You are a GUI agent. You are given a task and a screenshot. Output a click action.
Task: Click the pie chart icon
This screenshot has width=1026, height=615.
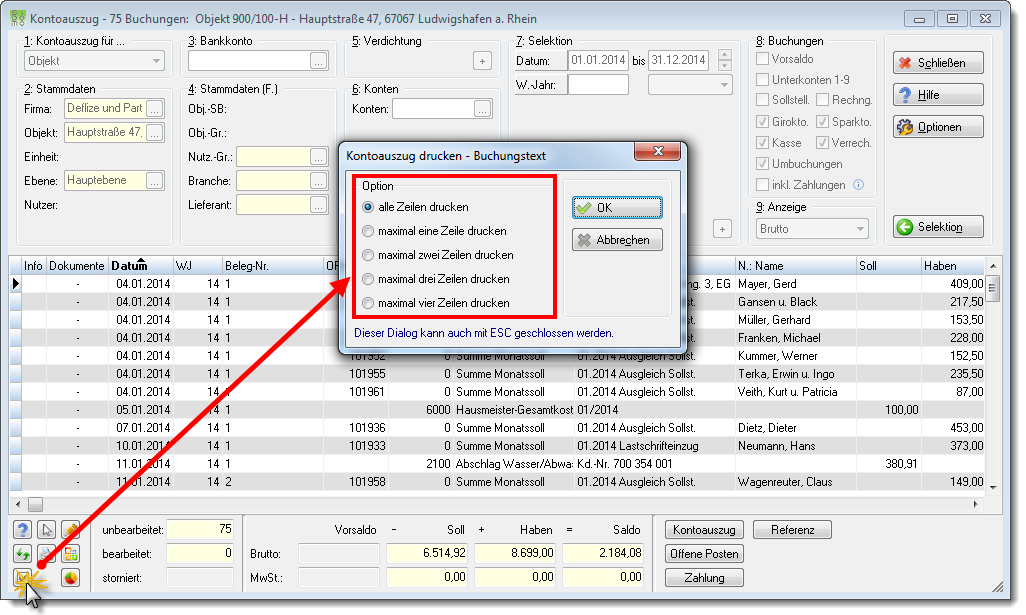pos(71,578)
